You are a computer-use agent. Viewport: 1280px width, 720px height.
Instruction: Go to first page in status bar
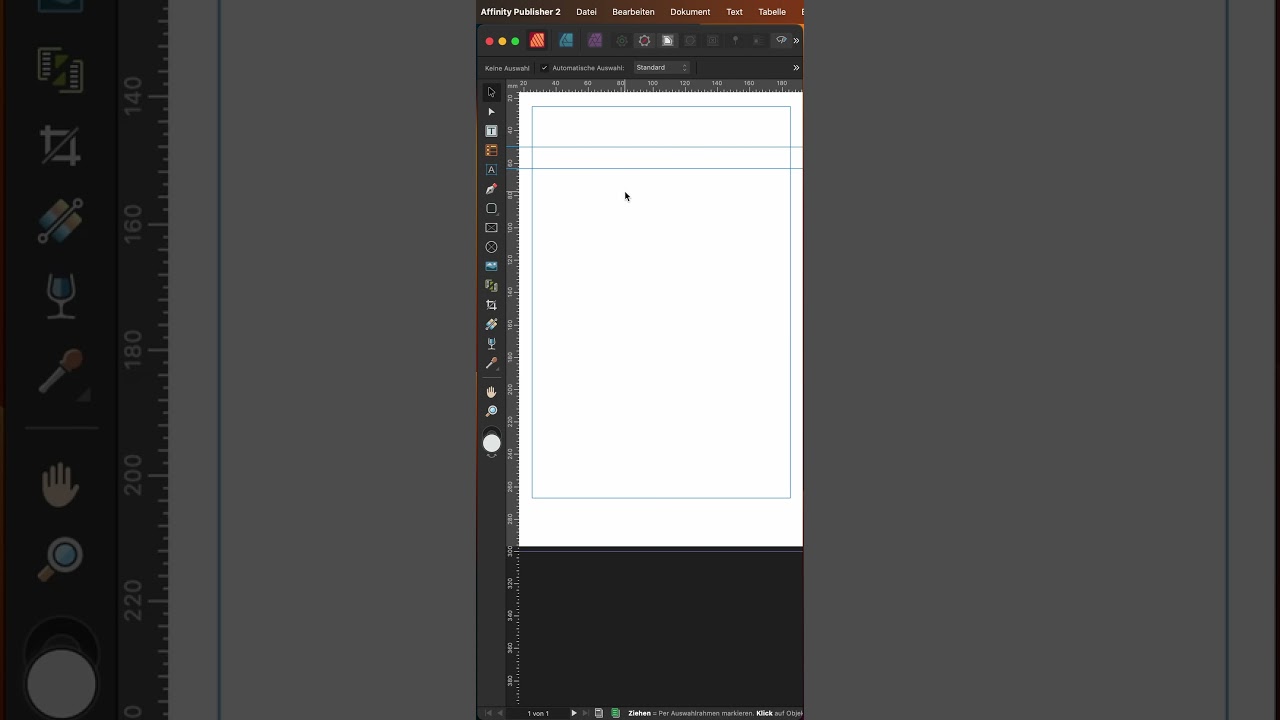(488, 713)
